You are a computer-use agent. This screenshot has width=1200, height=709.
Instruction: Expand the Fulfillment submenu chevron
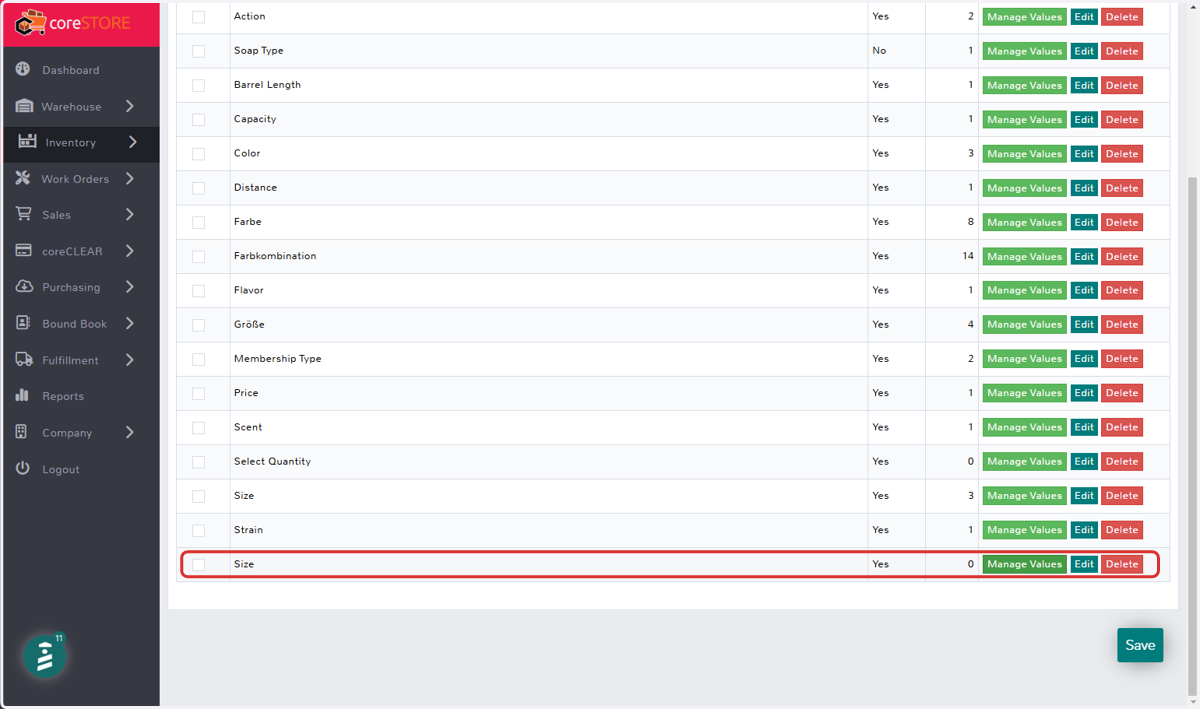pyautogui.click(x=130, y=360)
